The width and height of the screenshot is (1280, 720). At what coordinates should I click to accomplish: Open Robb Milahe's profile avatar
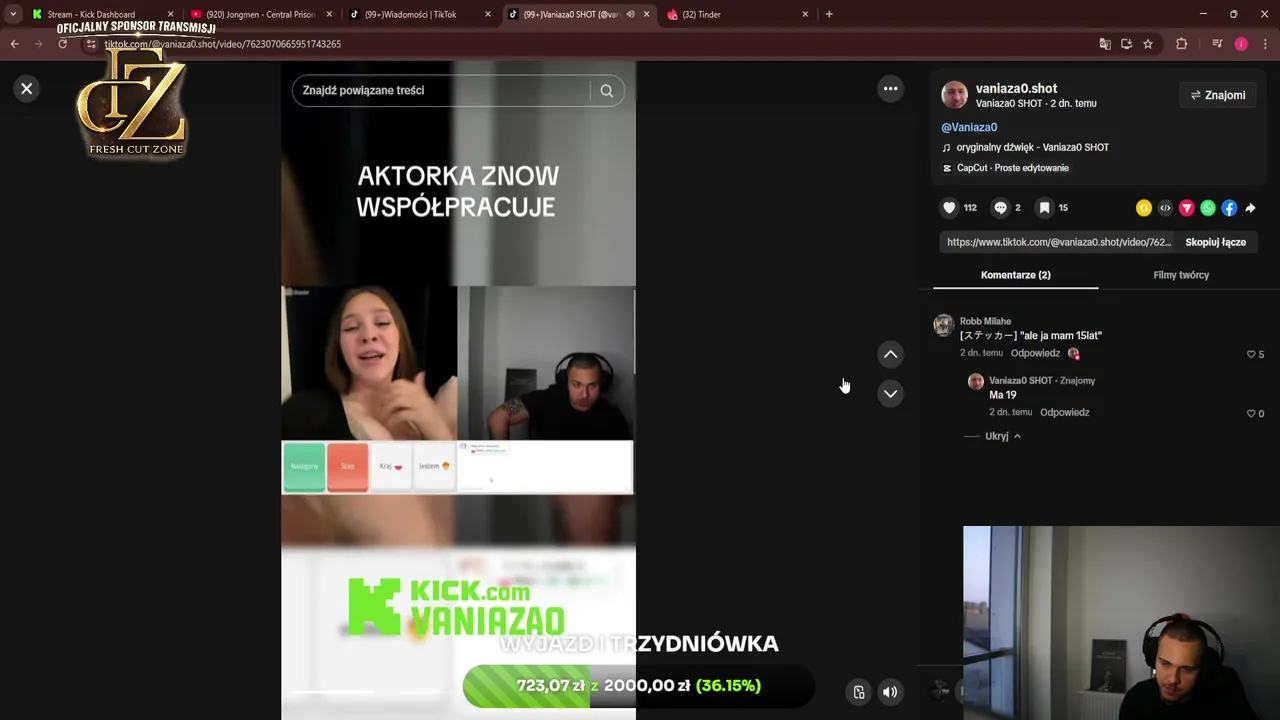click(x=943, y=326)
